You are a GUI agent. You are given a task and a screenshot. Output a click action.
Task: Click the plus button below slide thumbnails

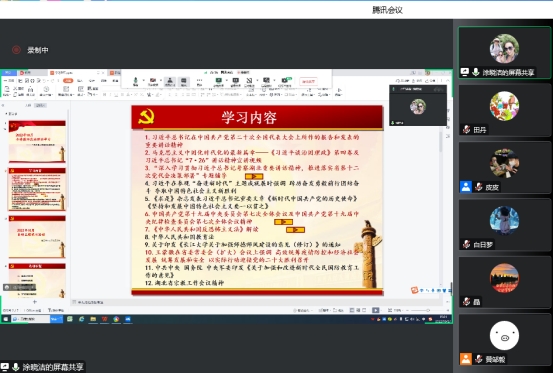pyautogui.click(x=35, y=302)
